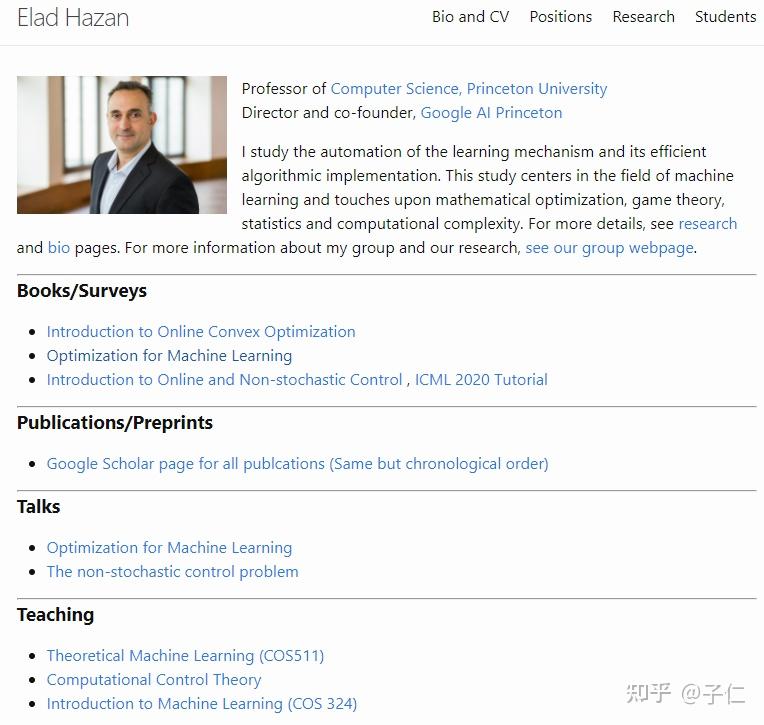Click the professor's profile photo
Viewport: 764px width, 725px height.
[x=122, y=145]
